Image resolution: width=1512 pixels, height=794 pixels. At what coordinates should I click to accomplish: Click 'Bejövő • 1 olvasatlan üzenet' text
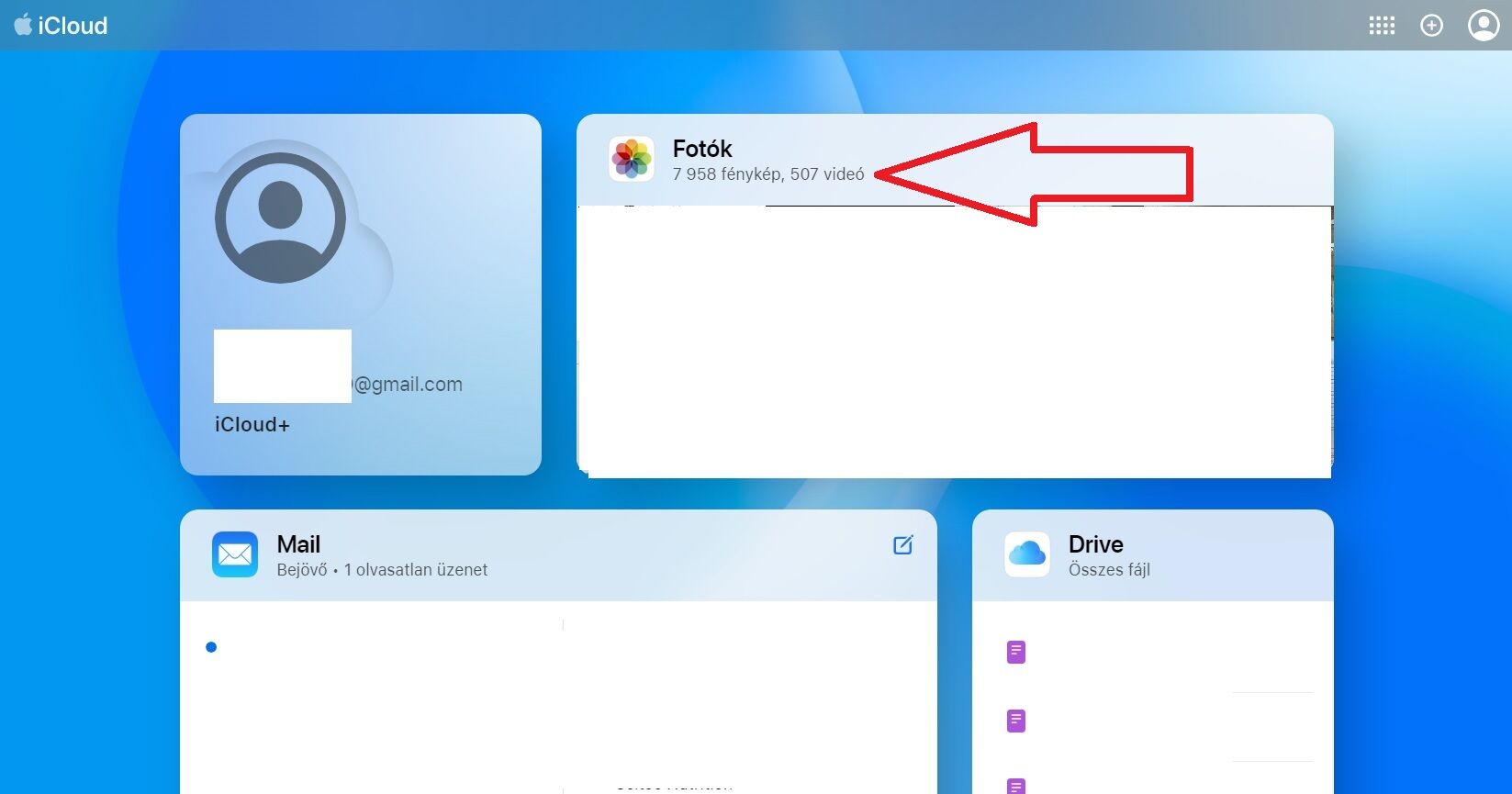(382, 570)
